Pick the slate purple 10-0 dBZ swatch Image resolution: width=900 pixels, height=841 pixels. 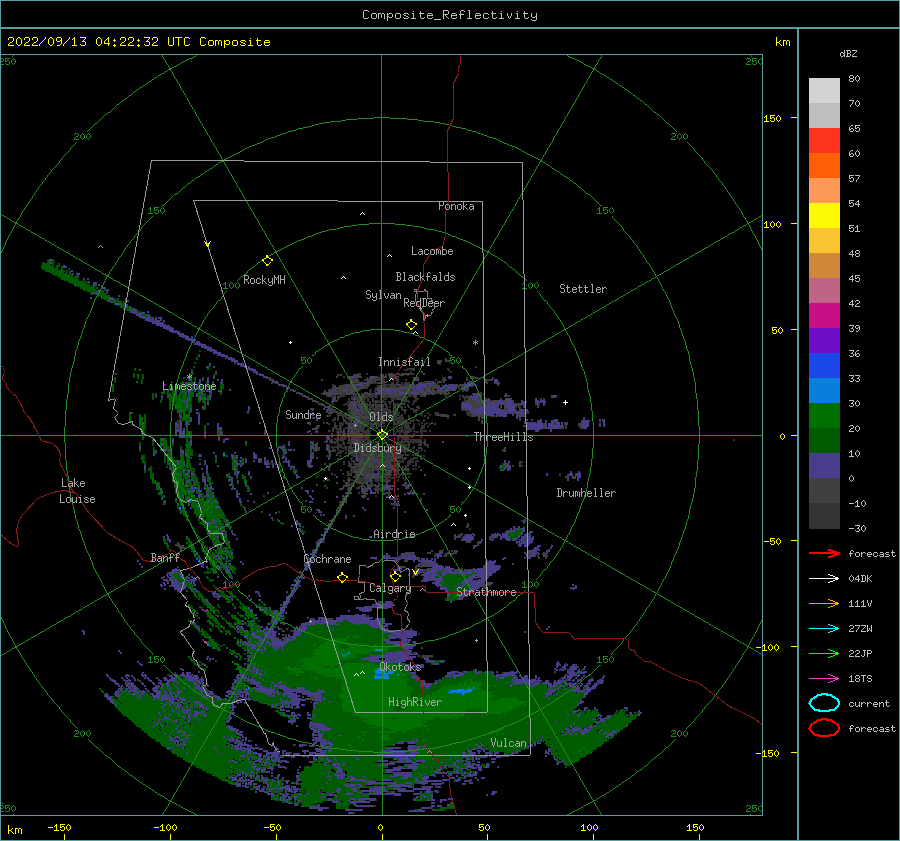[x=824, y=466]
